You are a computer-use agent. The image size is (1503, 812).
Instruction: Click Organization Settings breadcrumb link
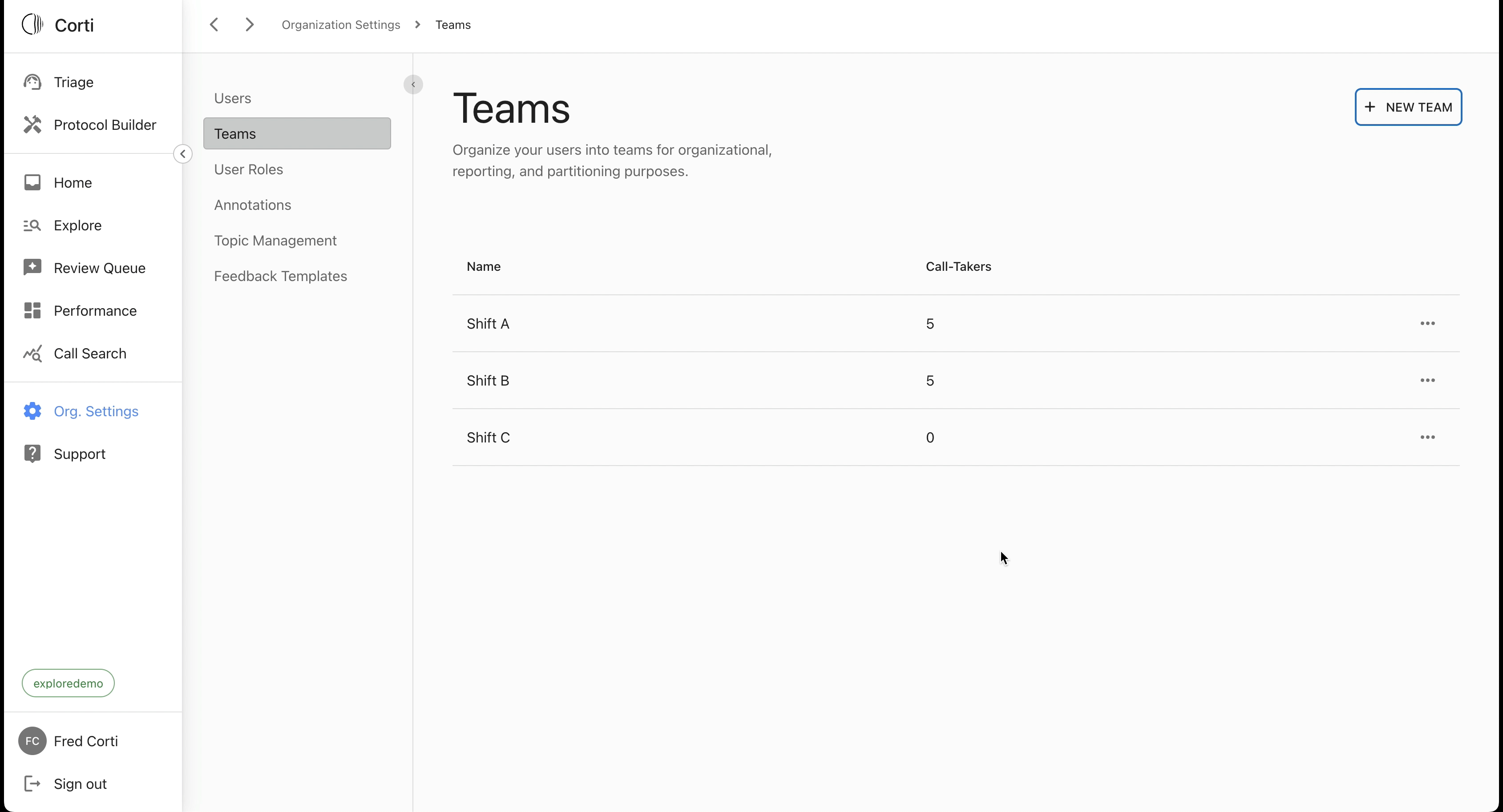coord(341,24)
